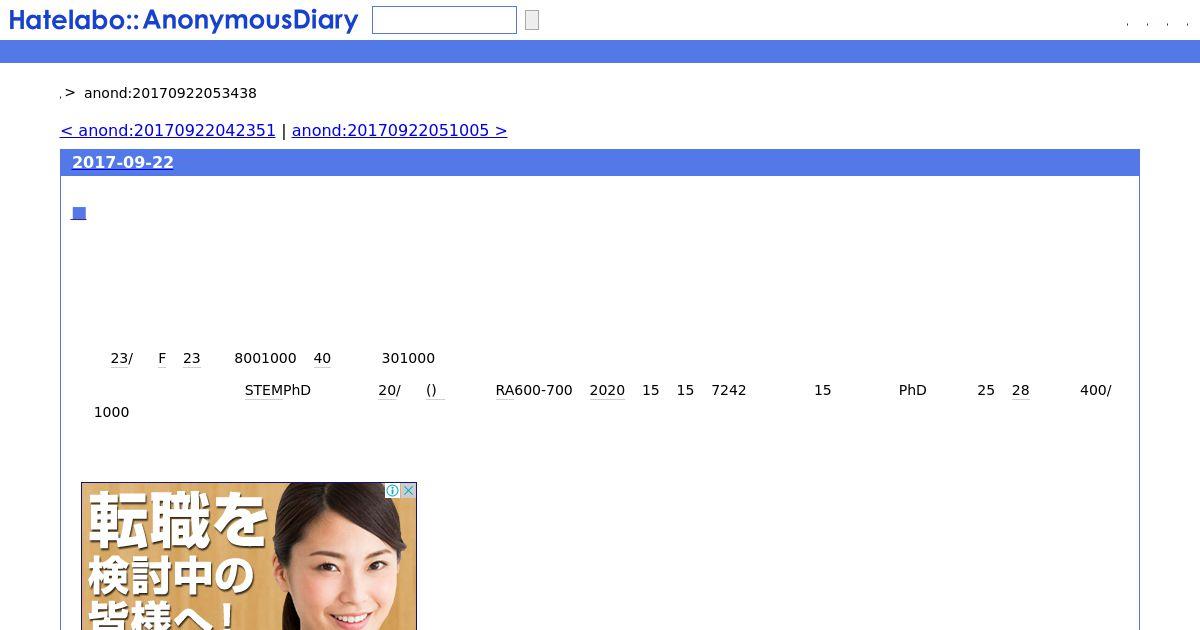This screenshot has width=1200, height=630.
Task: Close the ad using X icon
Action: (x=408, y=491)
